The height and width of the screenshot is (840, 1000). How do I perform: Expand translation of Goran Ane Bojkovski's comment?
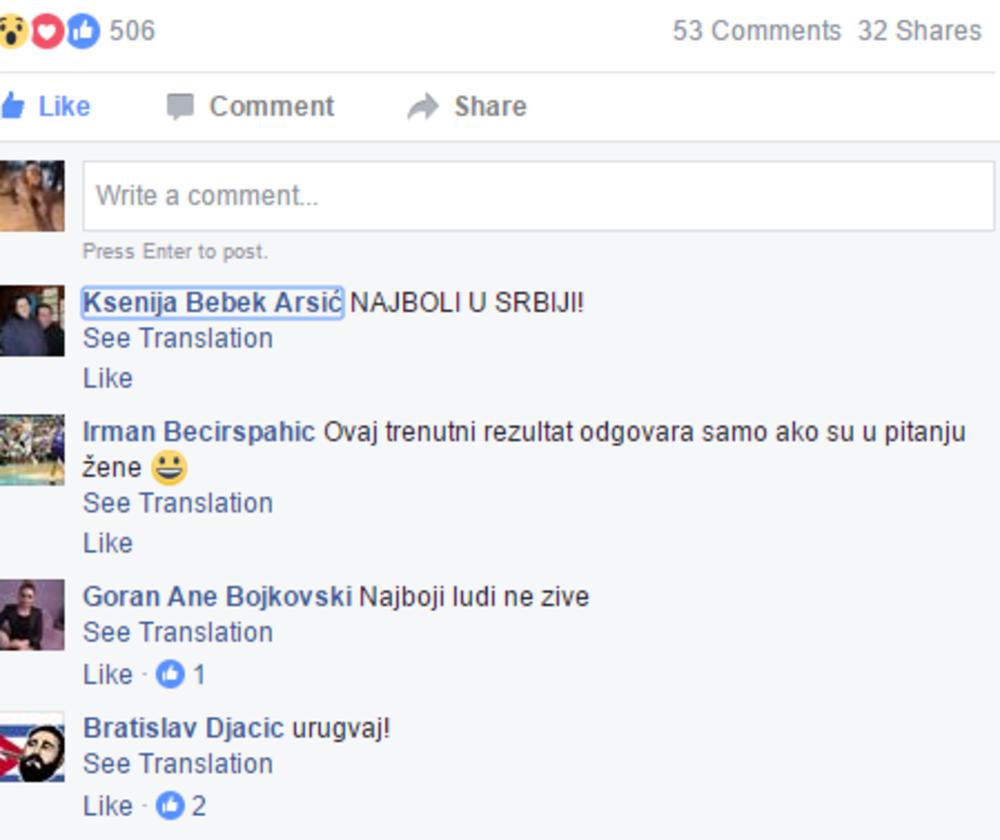coord(178,633)
